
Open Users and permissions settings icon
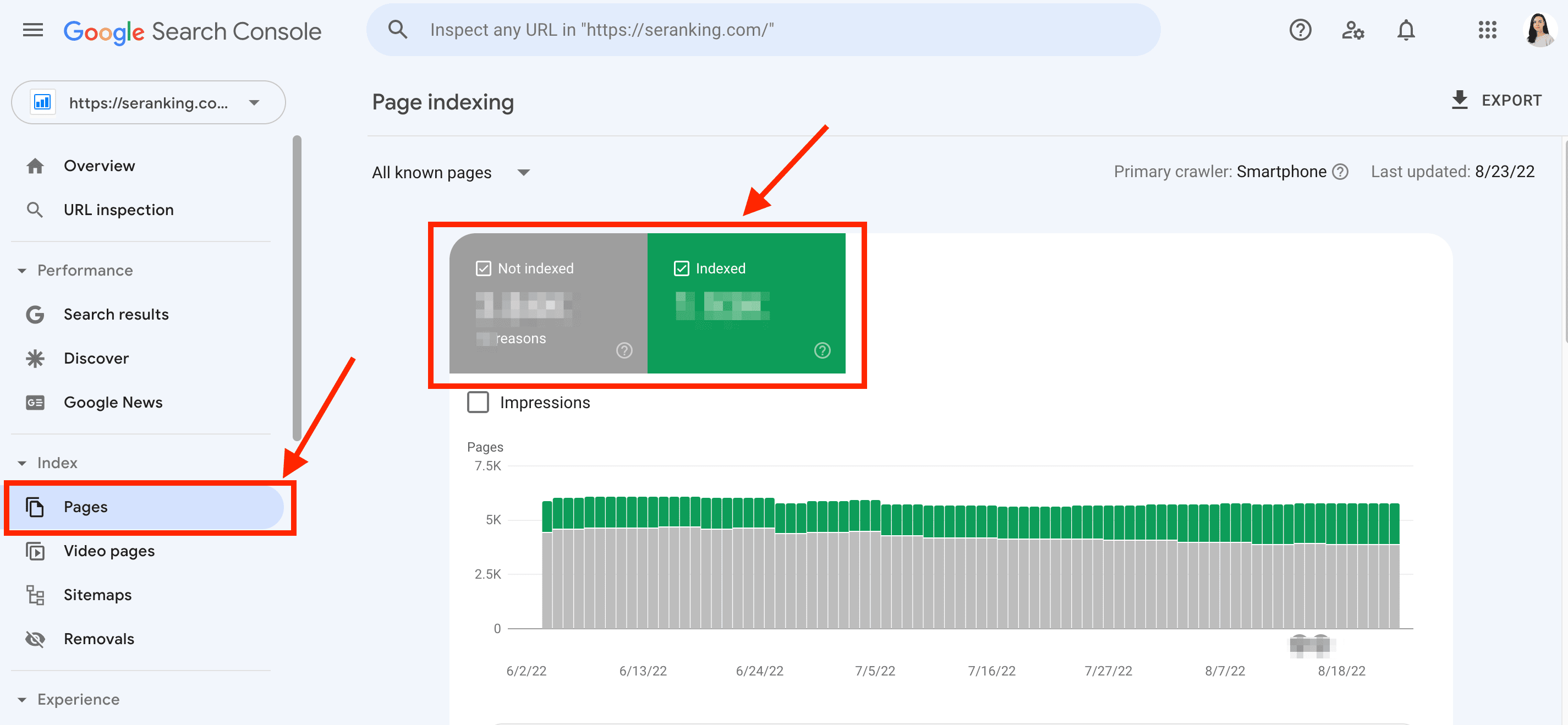(x=1352, y=30)
